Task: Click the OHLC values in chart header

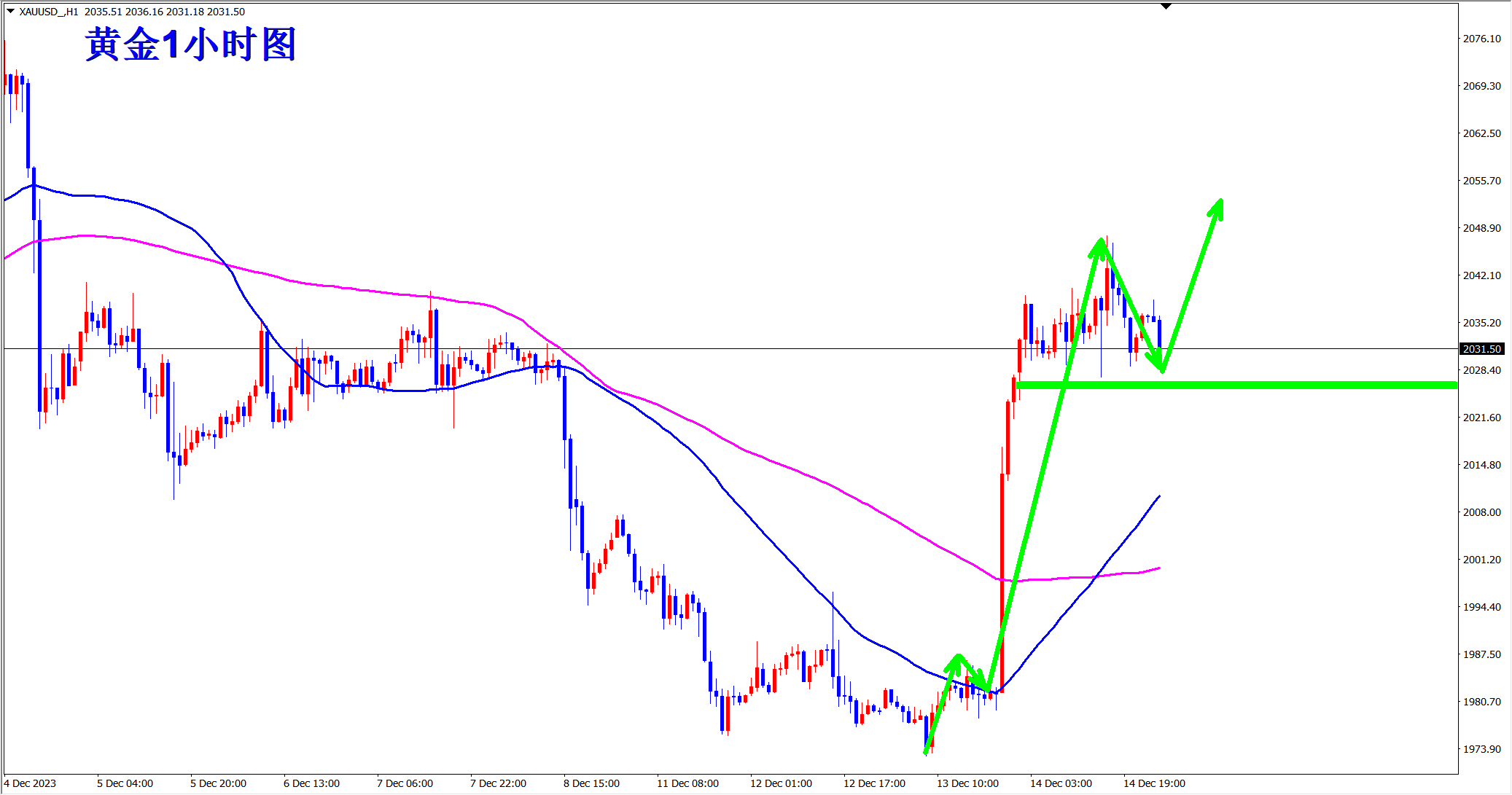Action: point(165,12)
